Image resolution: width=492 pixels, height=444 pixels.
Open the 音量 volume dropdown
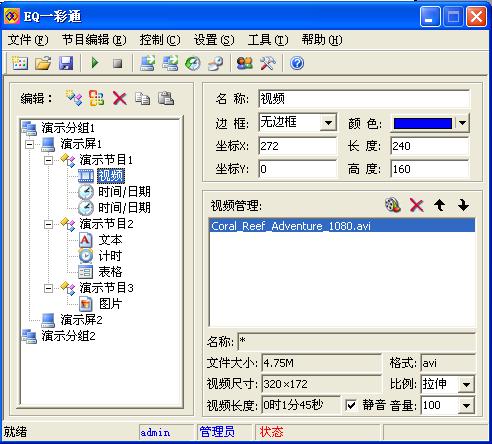pos(466,406)
